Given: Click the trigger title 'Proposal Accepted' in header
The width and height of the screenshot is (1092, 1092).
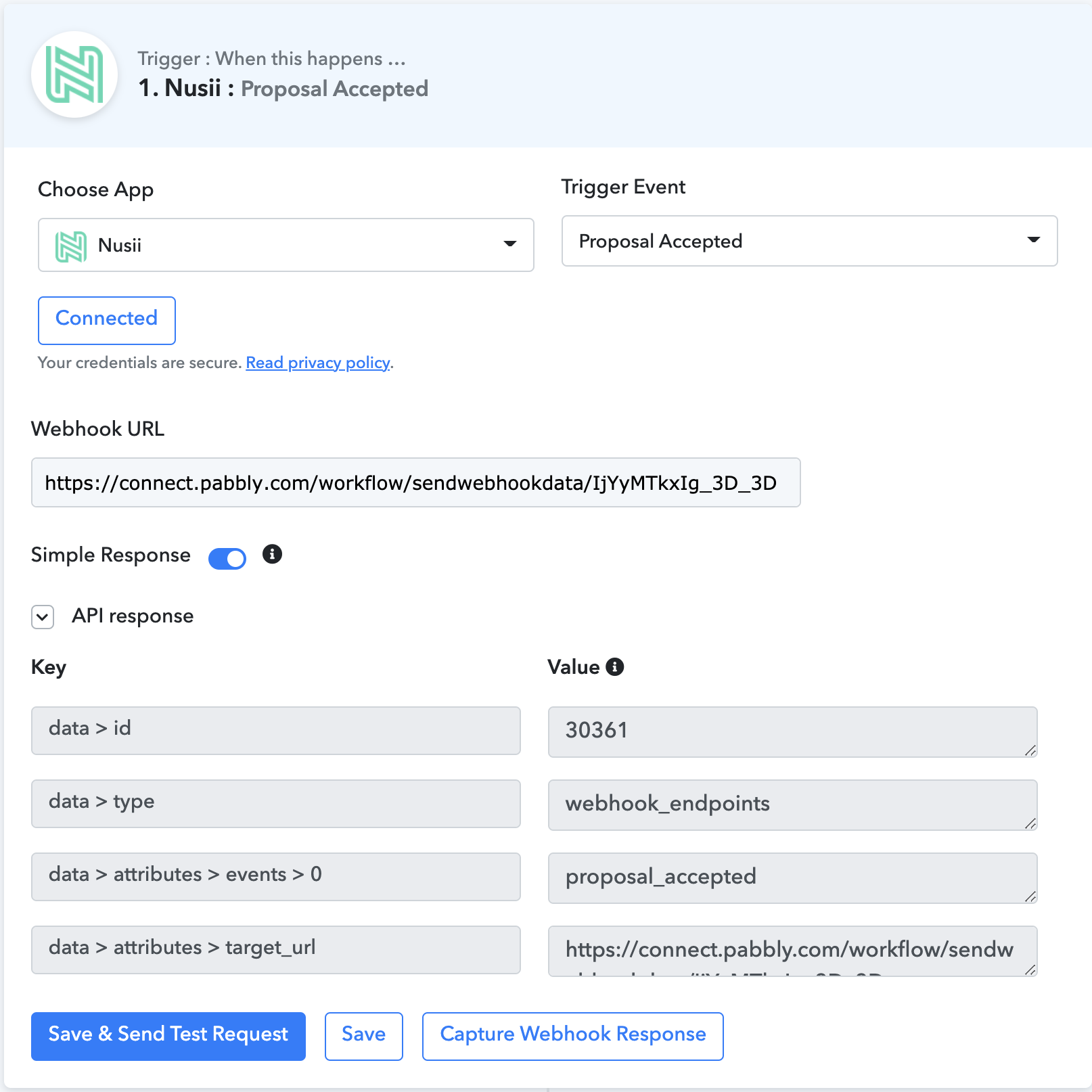Looking at the screenshot, I should (x=334, y=89).
